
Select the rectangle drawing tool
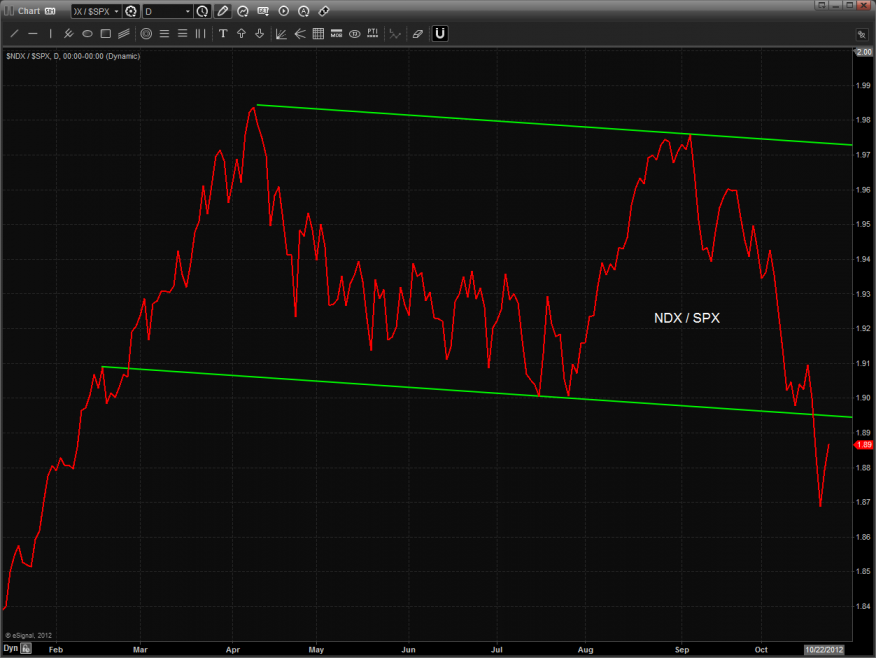point(106,34)
